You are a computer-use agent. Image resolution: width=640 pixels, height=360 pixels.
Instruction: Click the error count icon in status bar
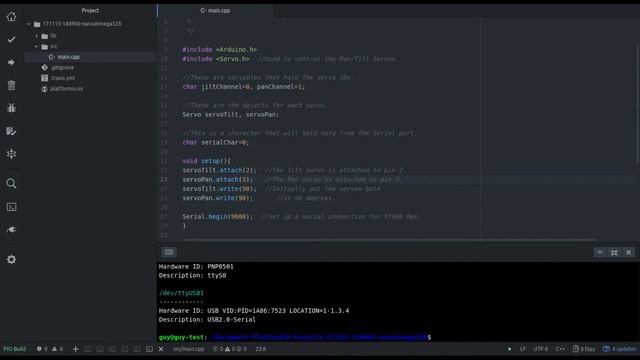click(x=39, y=349)
